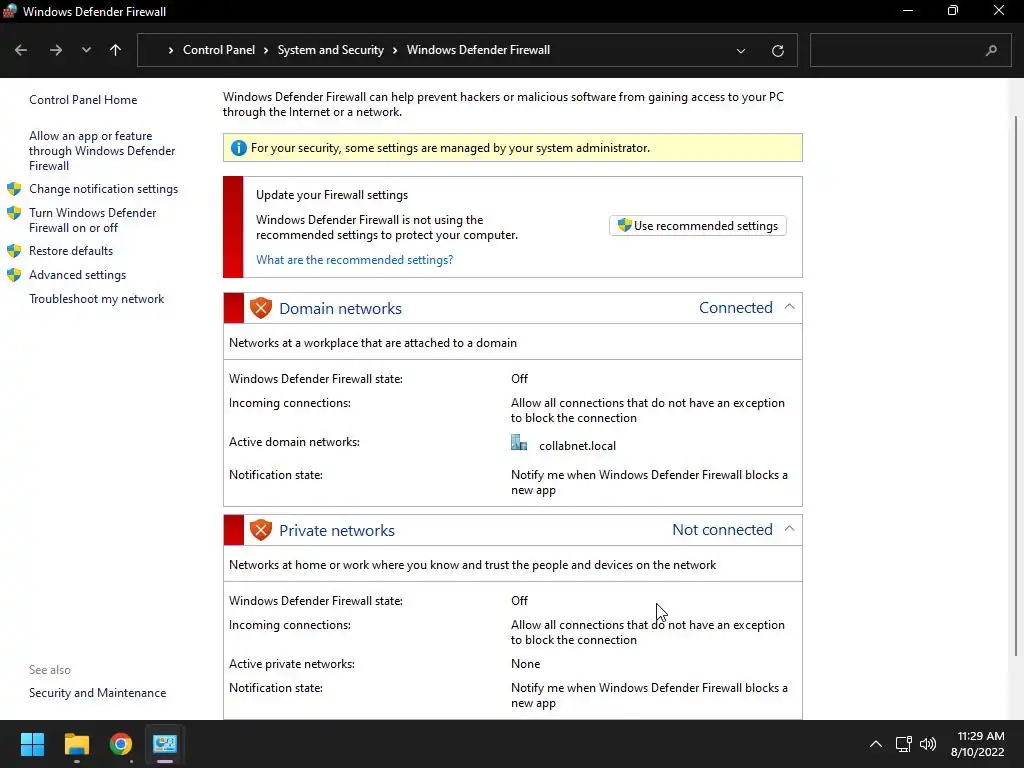1024x768 pixels.
Task: Select the collabnet.local network name
Action: (x=577, y=446)
